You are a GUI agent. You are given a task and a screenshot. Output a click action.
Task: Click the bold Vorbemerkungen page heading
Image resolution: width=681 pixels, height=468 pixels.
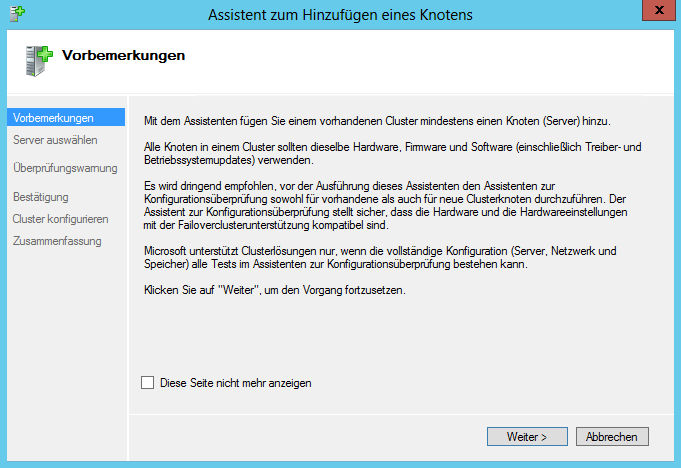click(123, 56)
